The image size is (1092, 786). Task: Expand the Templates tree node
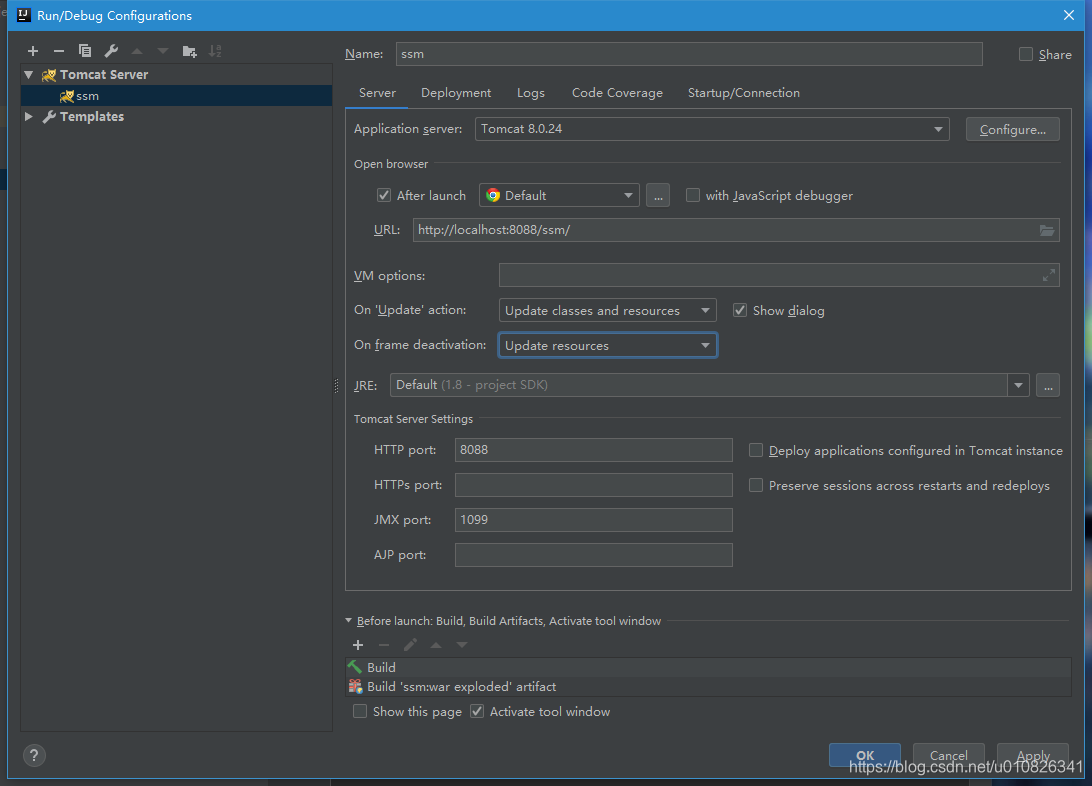[29, 116]
